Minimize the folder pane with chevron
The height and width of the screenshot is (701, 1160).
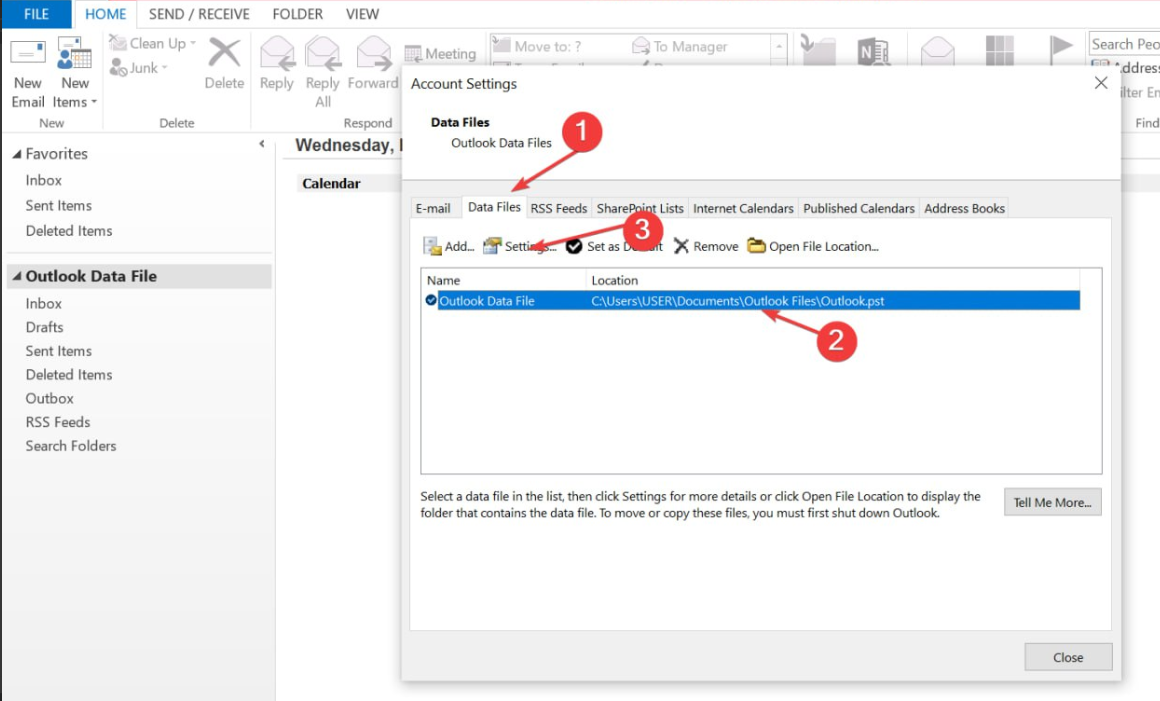261,144
